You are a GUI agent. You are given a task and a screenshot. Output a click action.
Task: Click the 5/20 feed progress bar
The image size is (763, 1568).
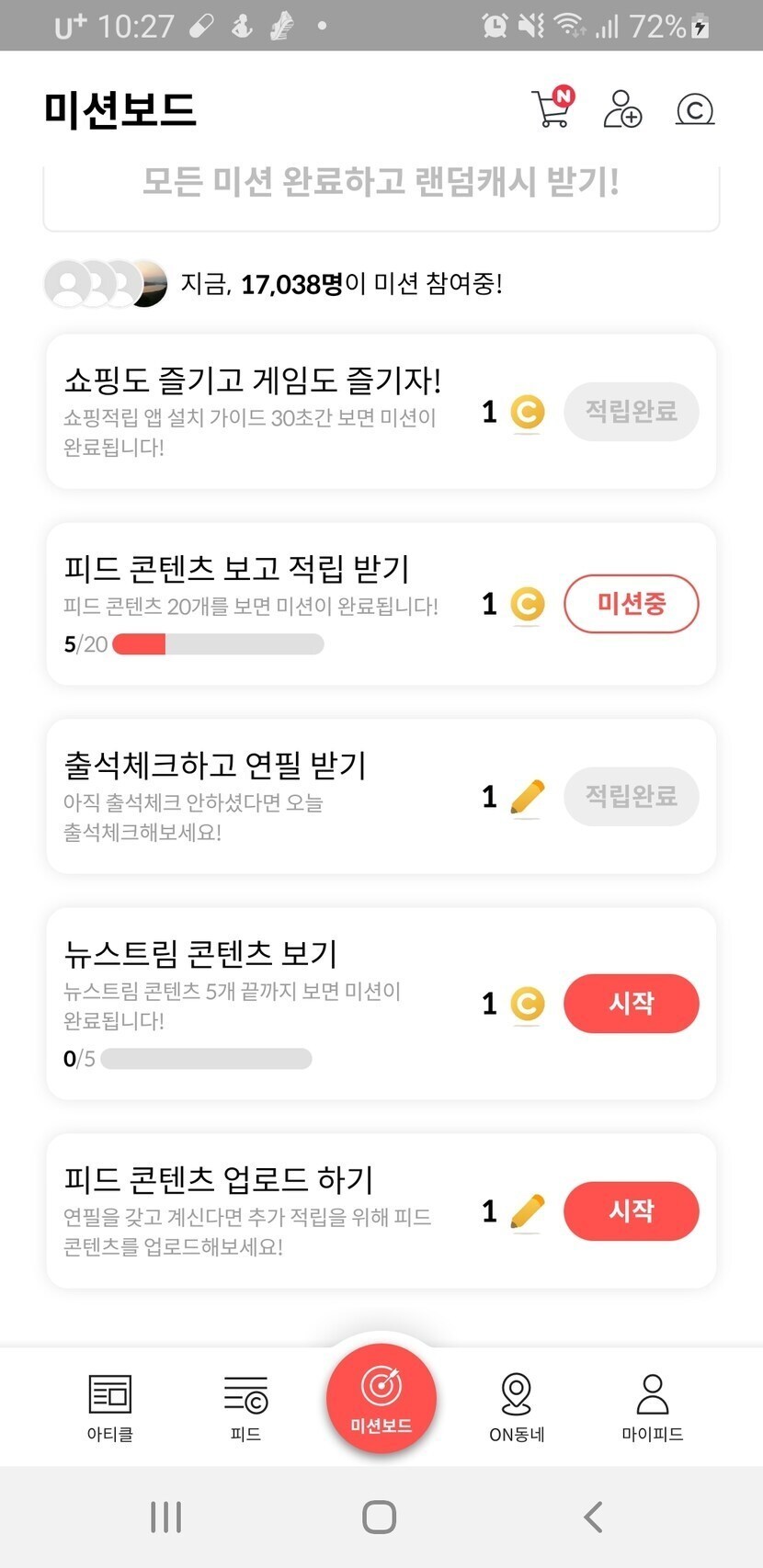pos(218,644)
